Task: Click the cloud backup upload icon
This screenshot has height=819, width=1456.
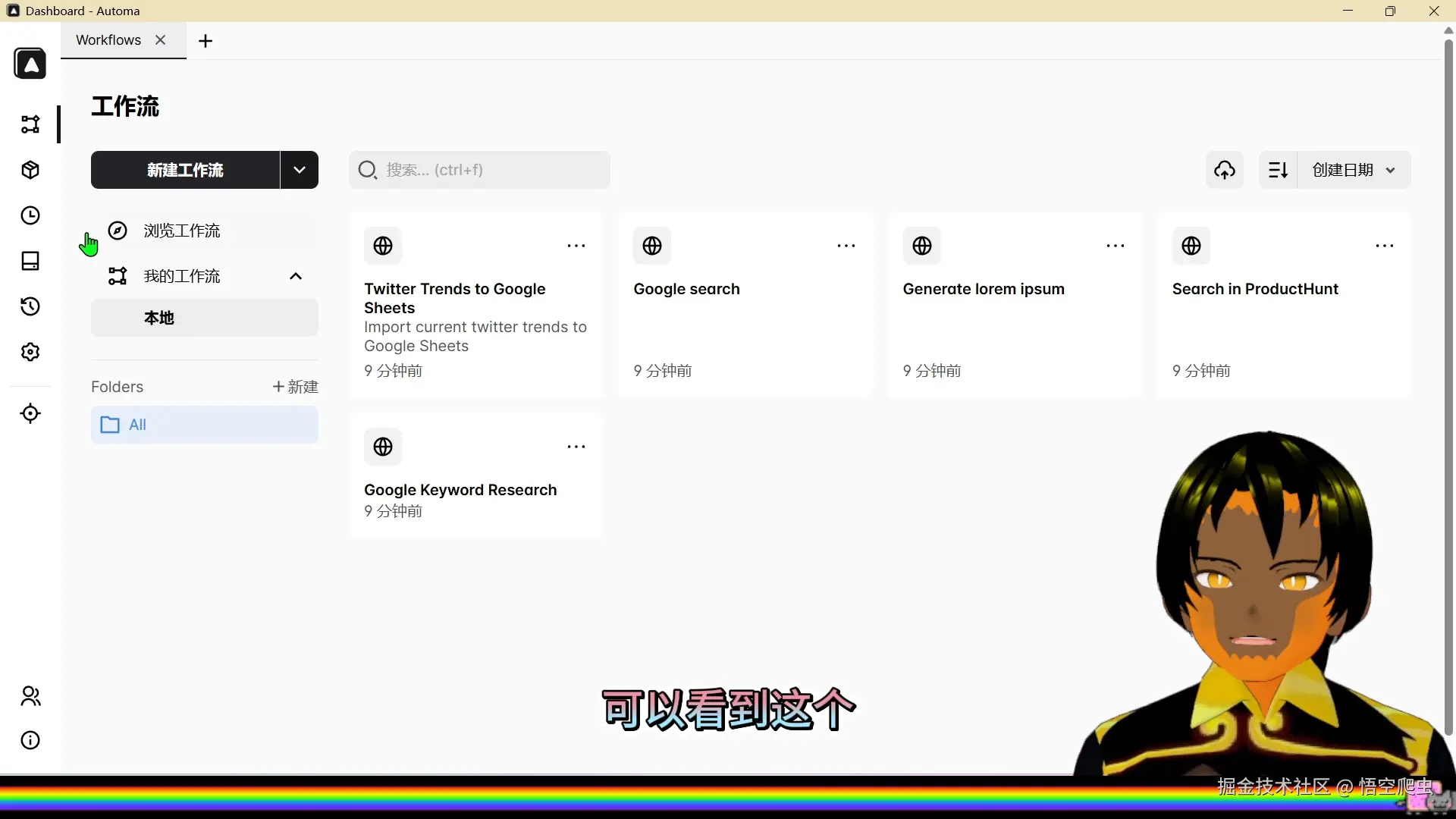Action: point(1224,170)
